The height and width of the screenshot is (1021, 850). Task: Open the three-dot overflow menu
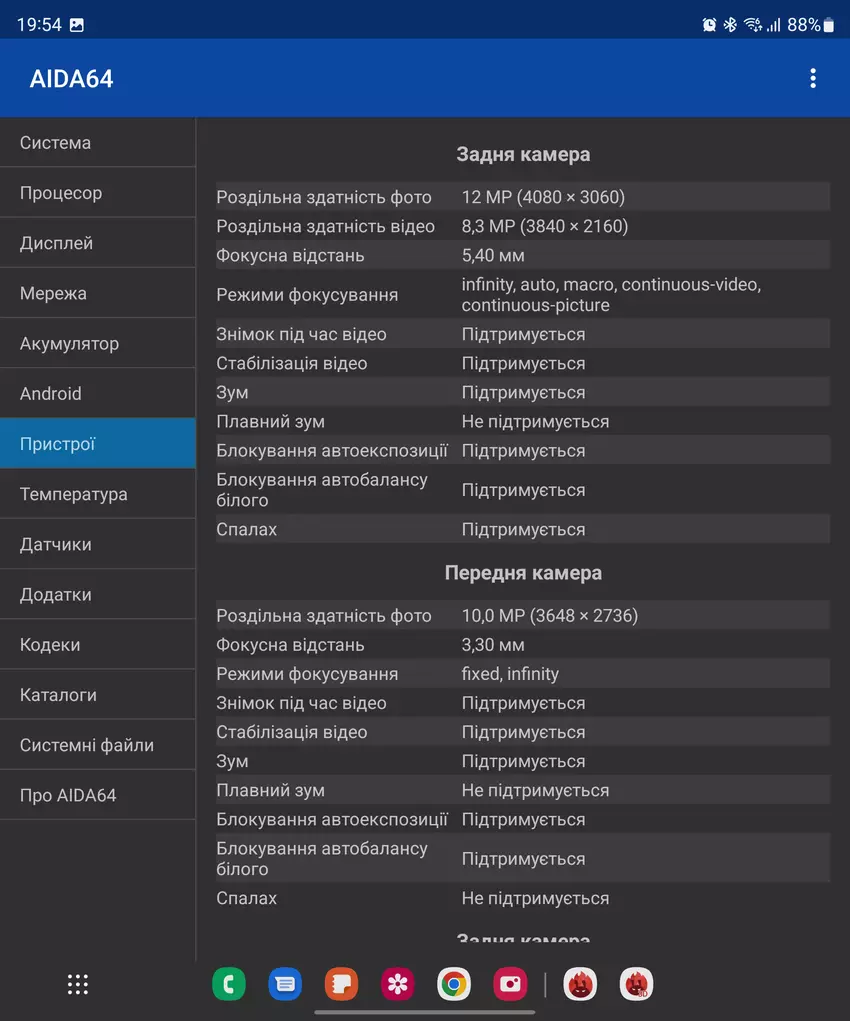click(x=813, y=79)
